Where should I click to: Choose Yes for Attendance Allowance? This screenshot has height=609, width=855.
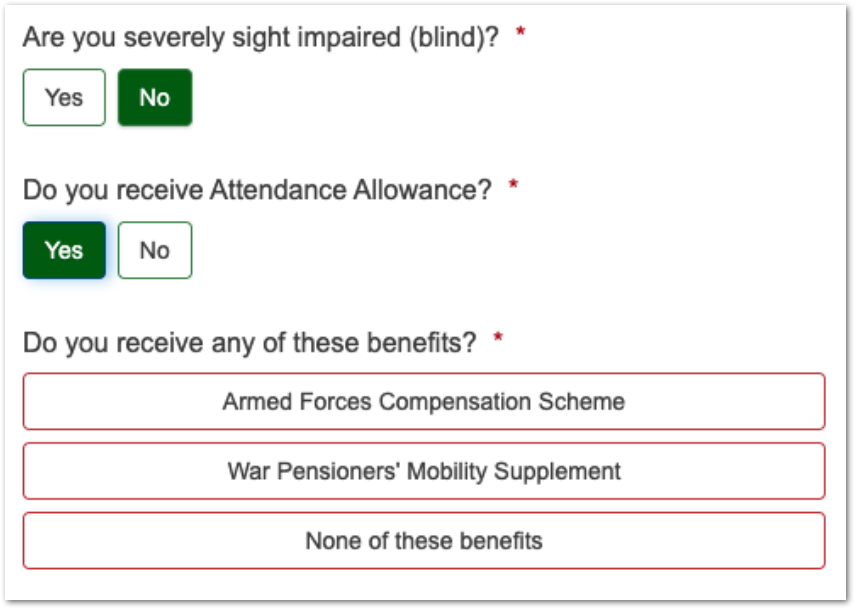pos(64,250)
